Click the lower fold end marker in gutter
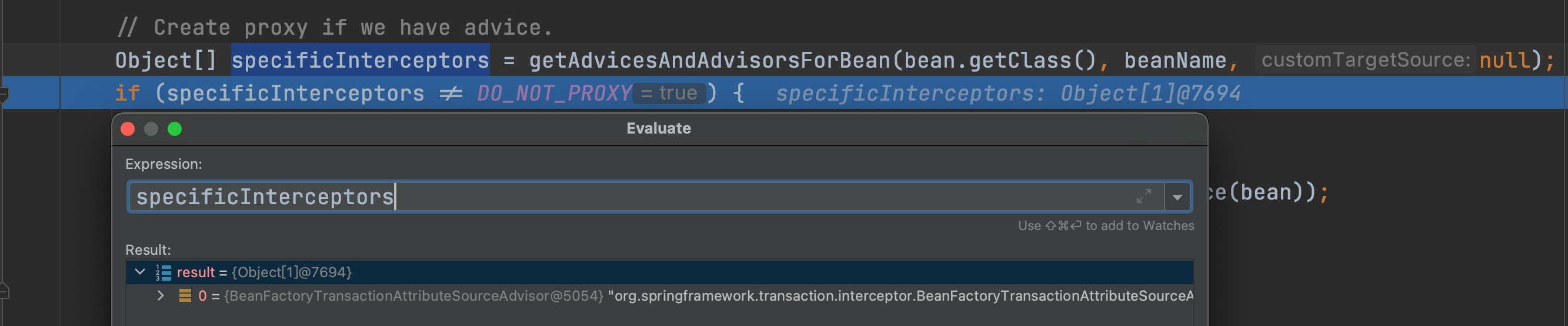The height and width of the screenshot is (326, 1568). (x=4, y=291)
